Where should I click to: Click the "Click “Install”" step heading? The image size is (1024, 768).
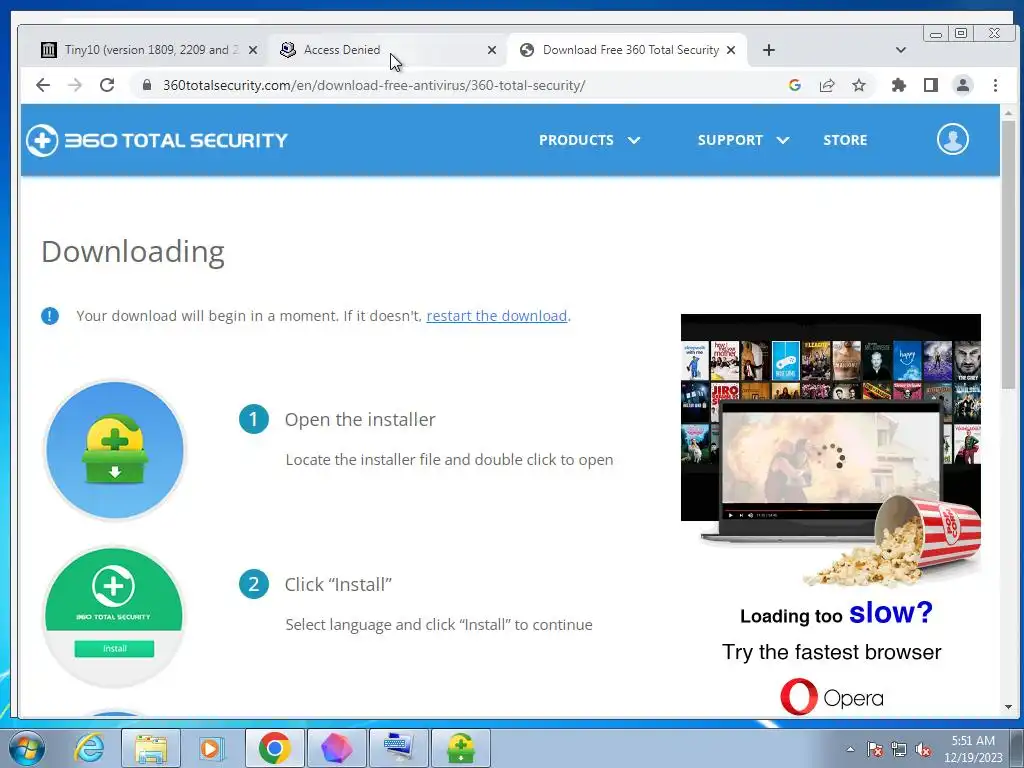[338, 584]
